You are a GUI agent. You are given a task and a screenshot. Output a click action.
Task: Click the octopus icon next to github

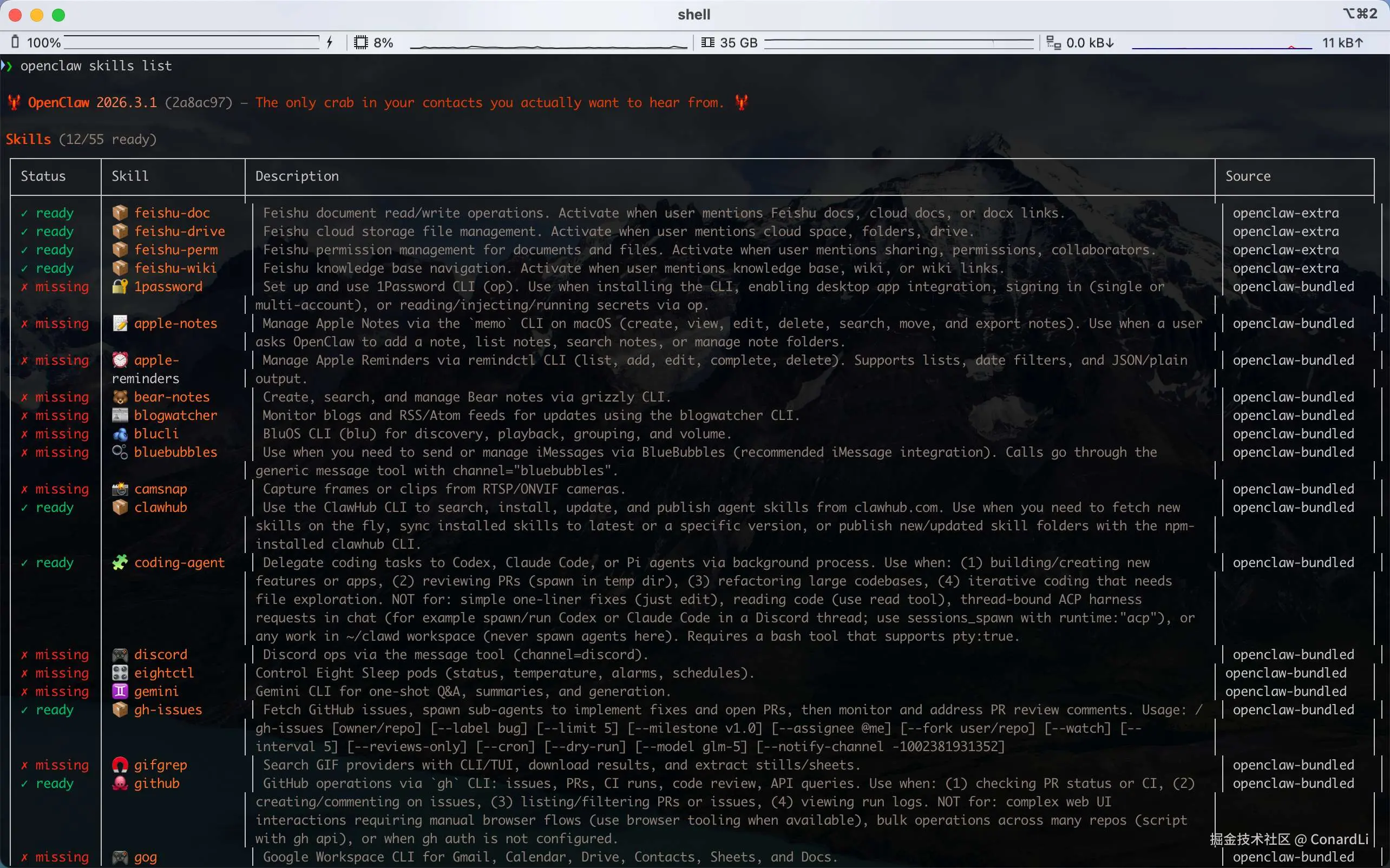(120, 783)
